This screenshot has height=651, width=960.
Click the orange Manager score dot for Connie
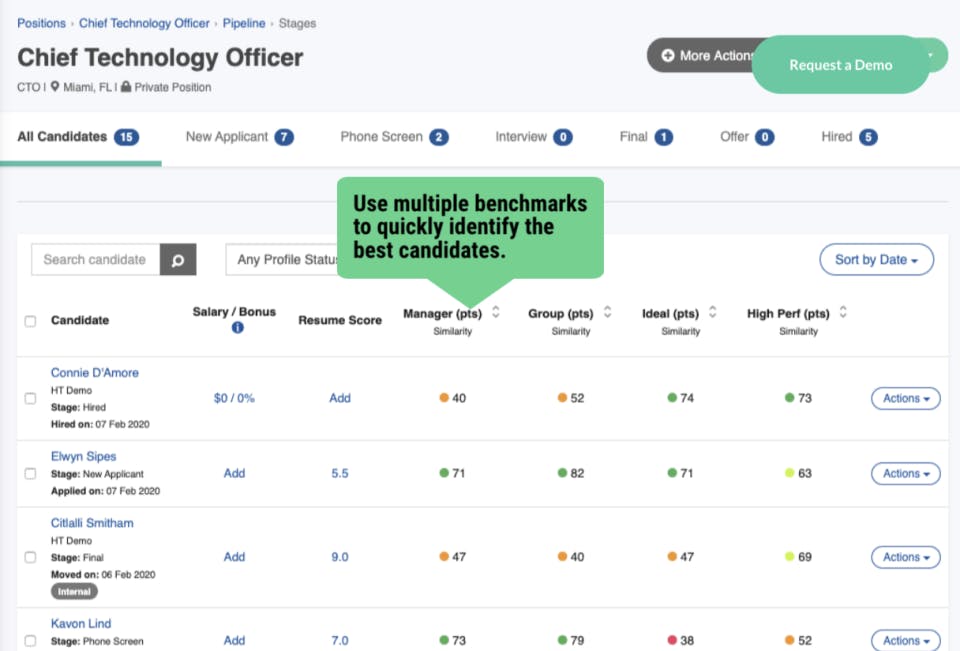click(444, 398)
